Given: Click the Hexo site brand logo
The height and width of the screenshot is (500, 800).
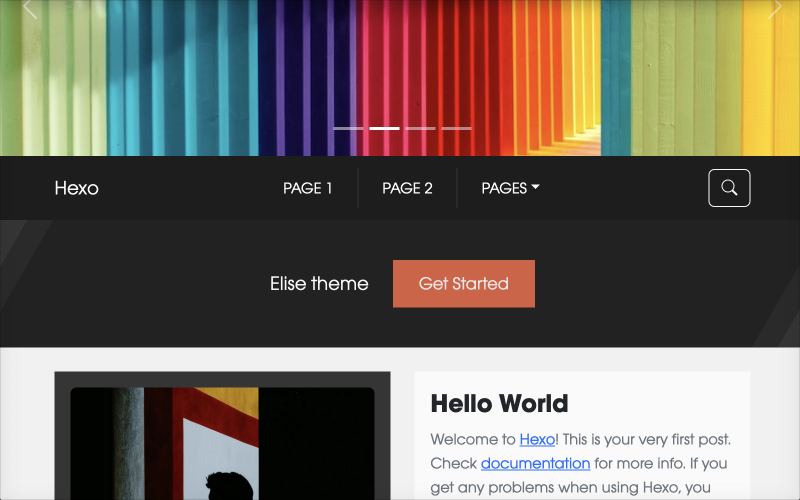Looking at the screenshot, I should [76, 188].
